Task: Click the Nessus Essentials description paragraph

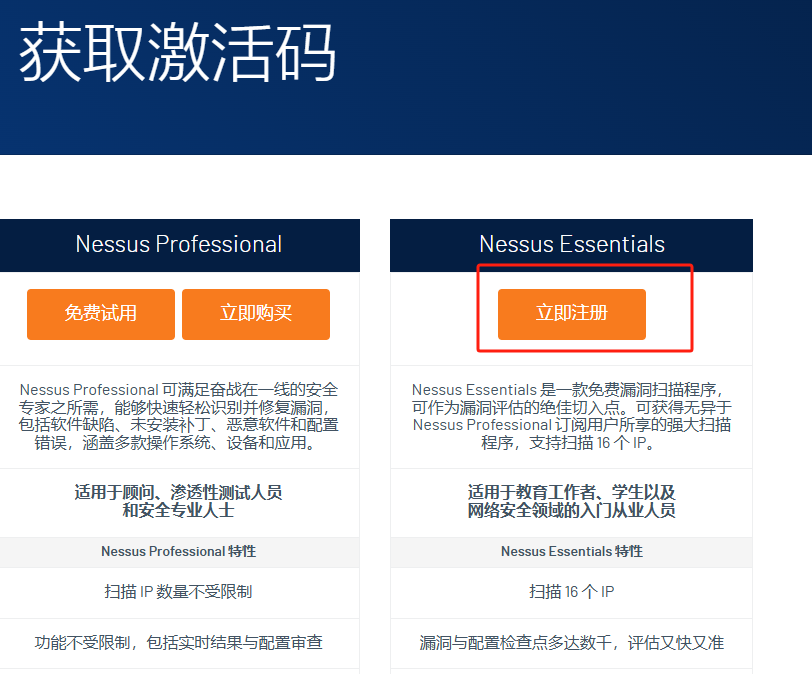Action: (572, 416)
